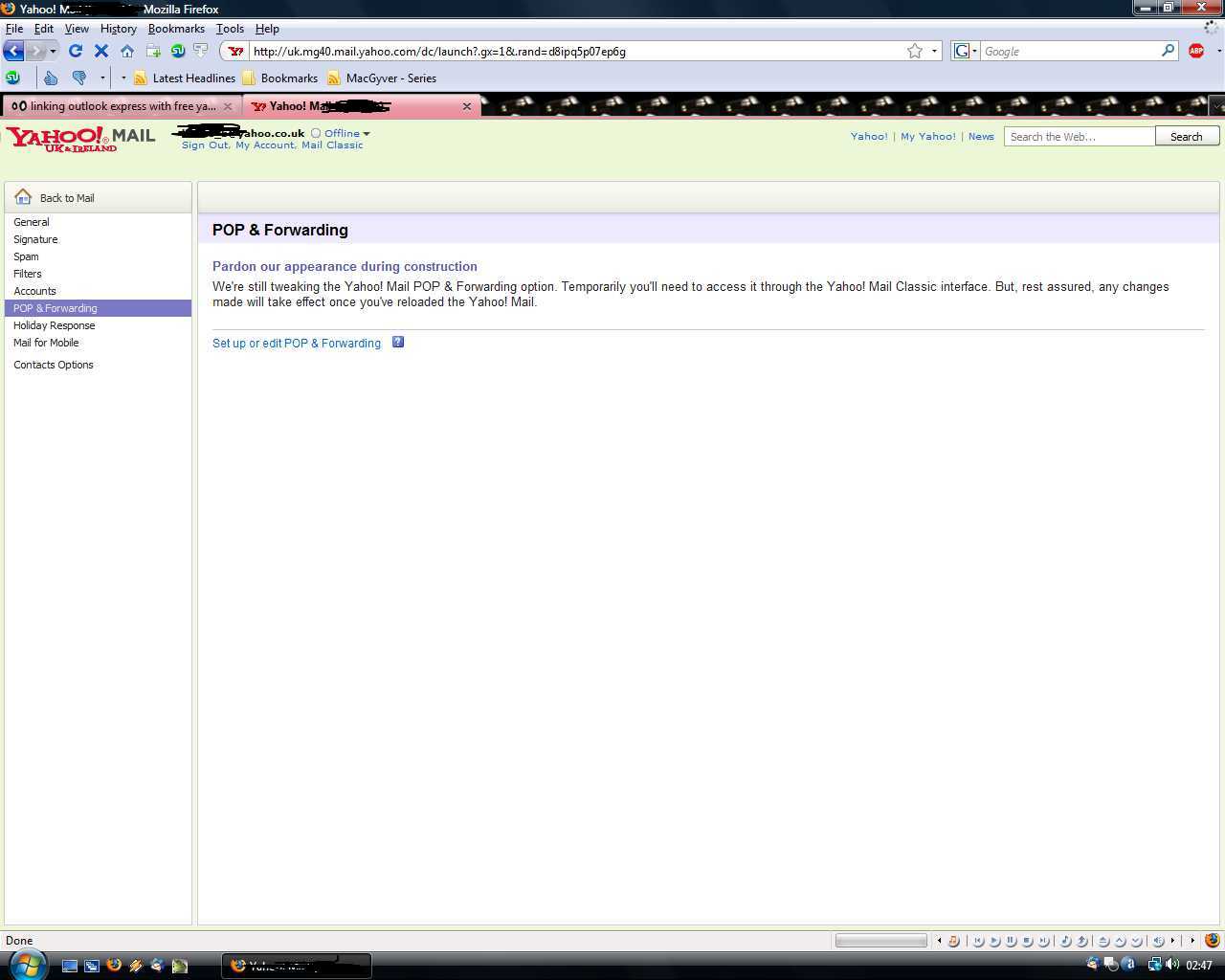
Task: Click the thumbs-up 'I like it' icon
Action: pyautogui.click(x=51, y=78)
